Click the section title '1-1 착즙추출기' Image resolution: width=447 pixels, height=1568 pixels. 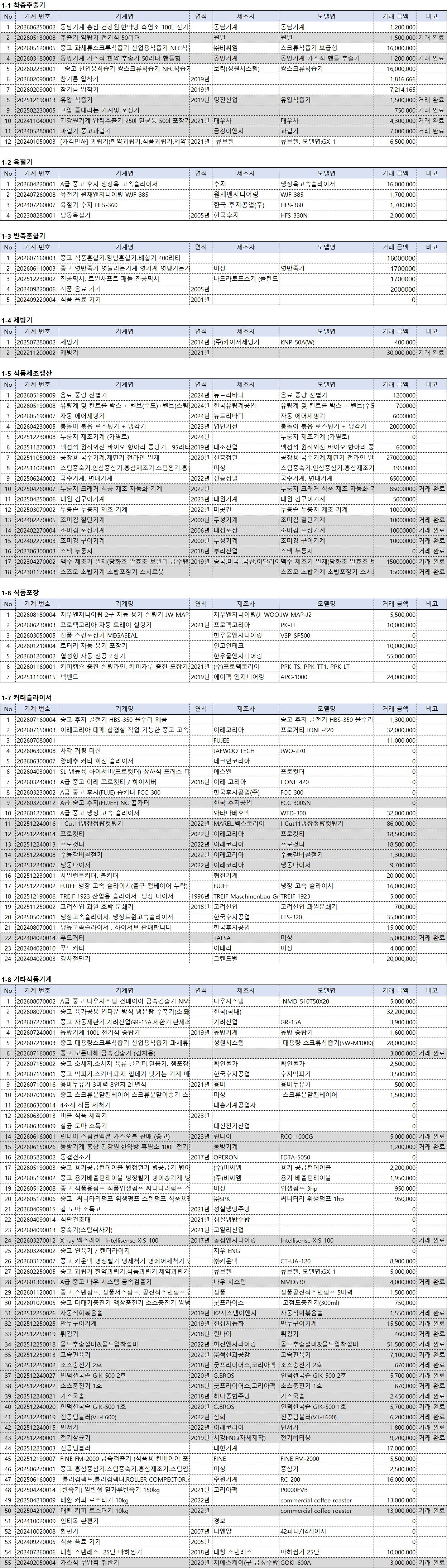point(23,5)
